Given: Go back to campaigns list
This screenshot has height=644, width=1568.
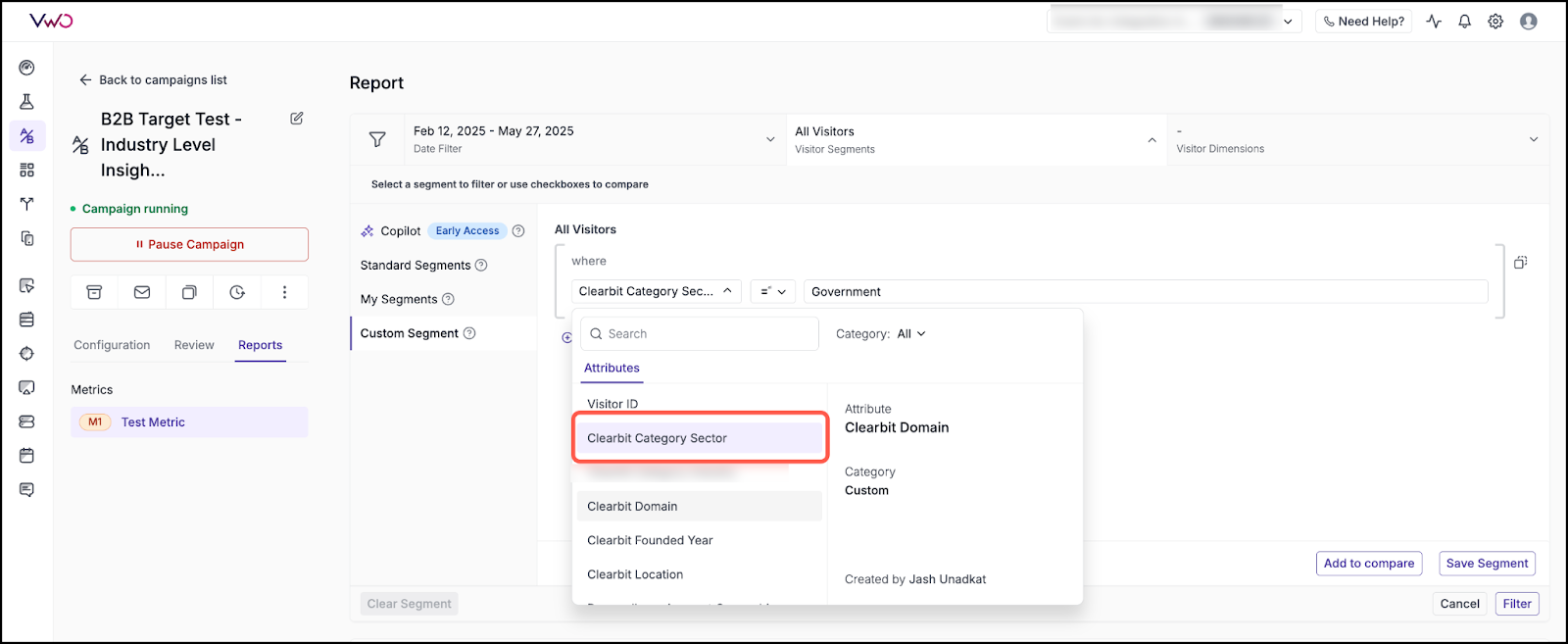Looking at the screenshot, I should coord(153,80).
